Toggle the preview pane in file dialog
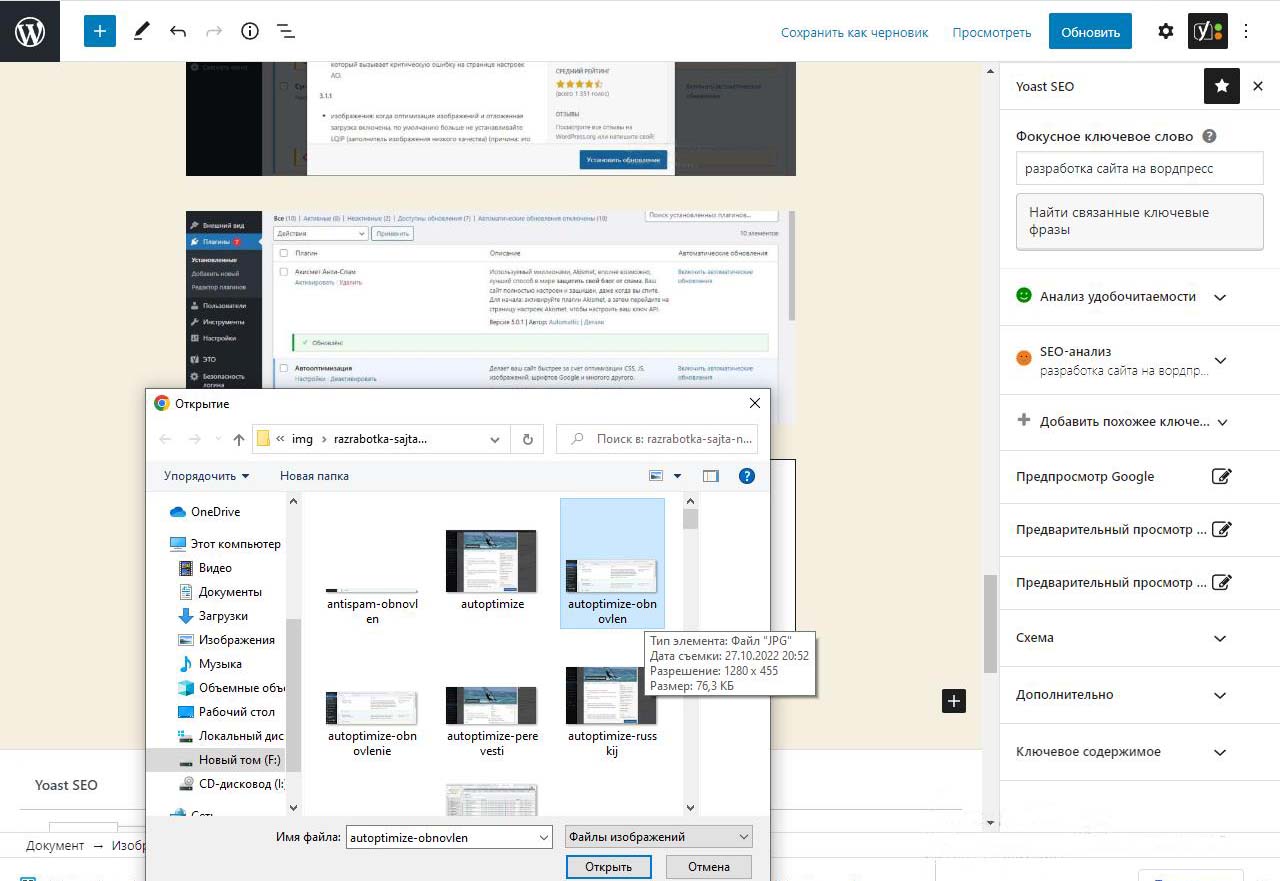Image resolution: width=1280 pixels, height=881 pixels. 711,476
